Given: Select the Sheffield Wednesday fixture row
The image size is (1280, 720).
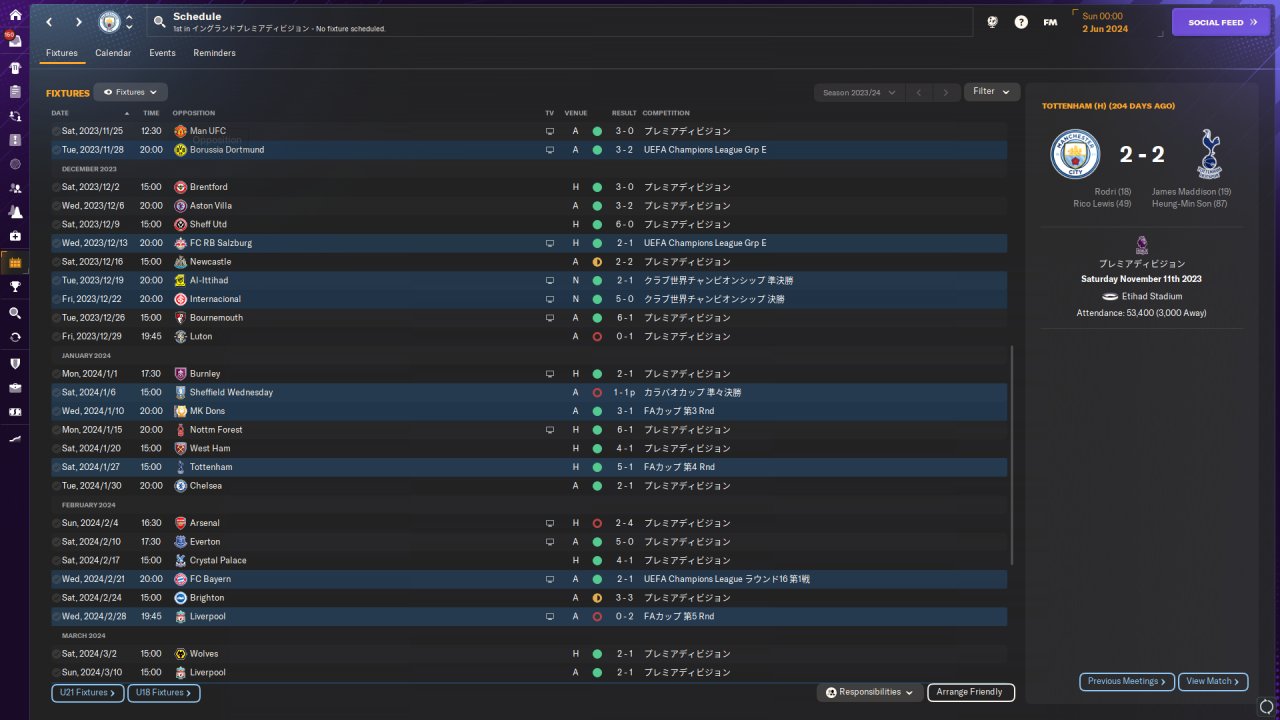Looking at the screenshot, I should (x=528, y=393).
